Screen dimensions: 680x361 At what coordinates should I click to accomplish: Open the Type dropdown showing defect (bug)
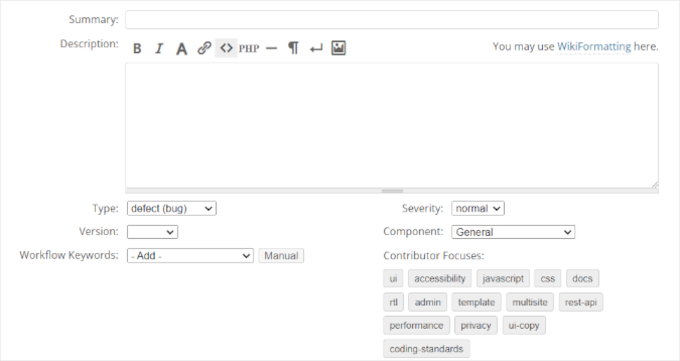point(172,208)
